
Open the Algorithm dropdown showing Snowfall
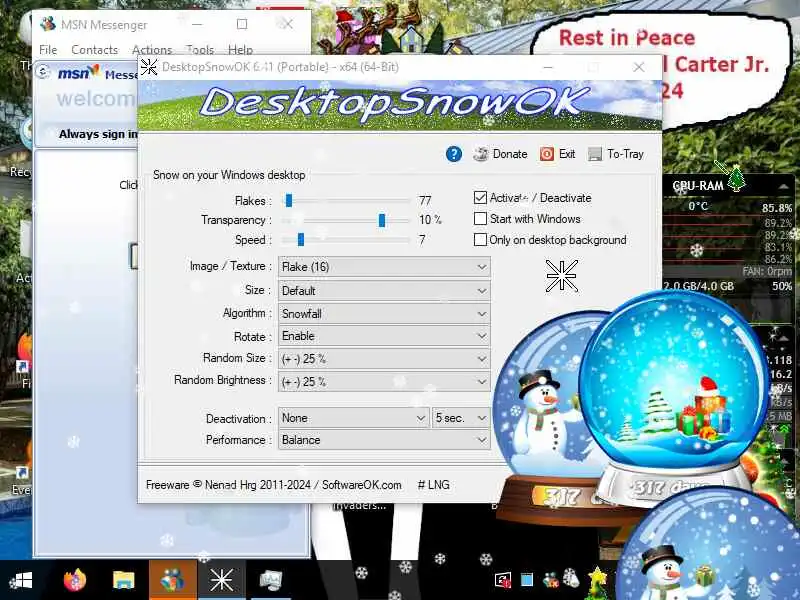pyautogui.click(x=384, y=313)
